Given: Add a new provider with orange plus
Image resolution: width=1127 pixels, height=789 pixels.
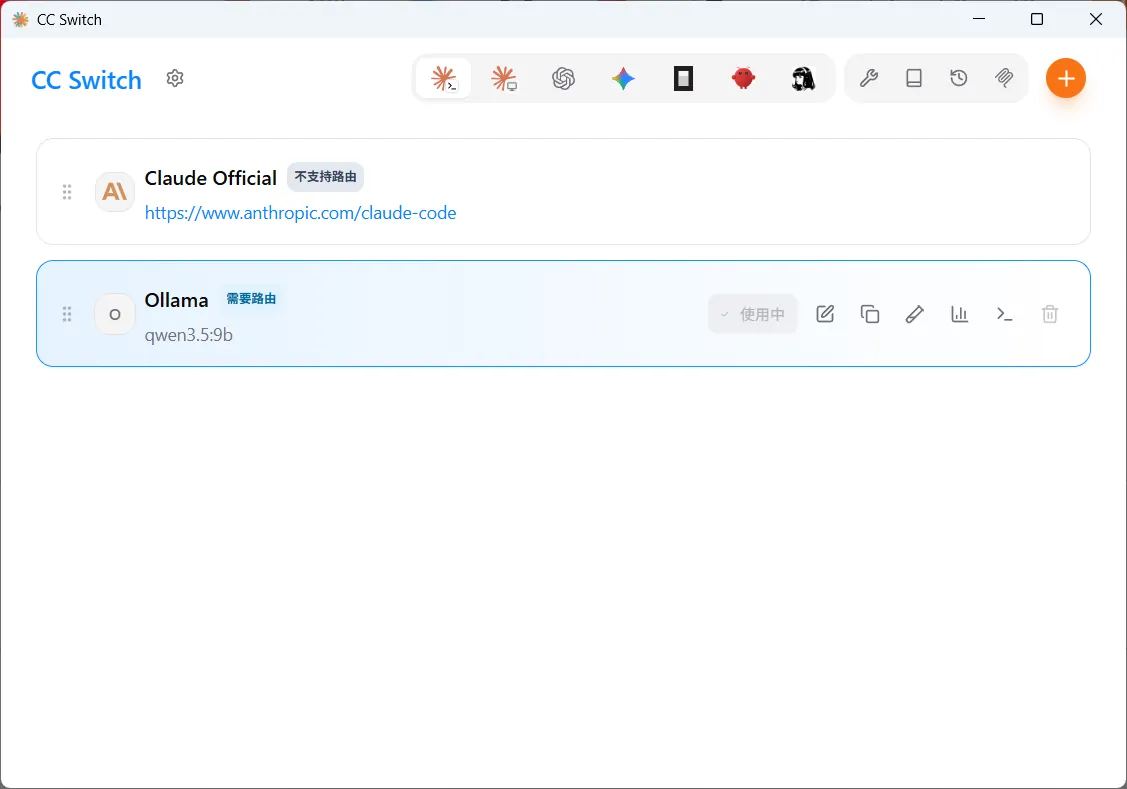Looking at the screenshot, I should [x=1065, y=78].
